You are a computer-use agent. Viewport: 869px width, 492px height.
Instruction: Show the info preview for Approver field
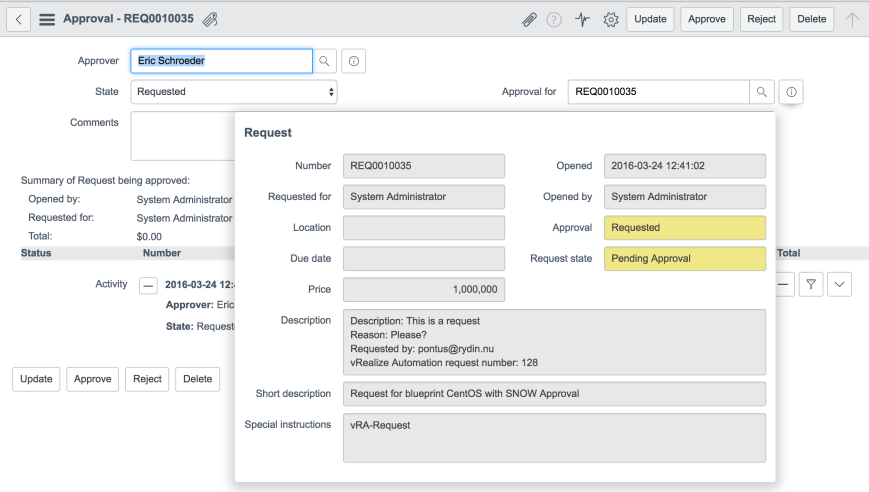[x=354, y=61]
